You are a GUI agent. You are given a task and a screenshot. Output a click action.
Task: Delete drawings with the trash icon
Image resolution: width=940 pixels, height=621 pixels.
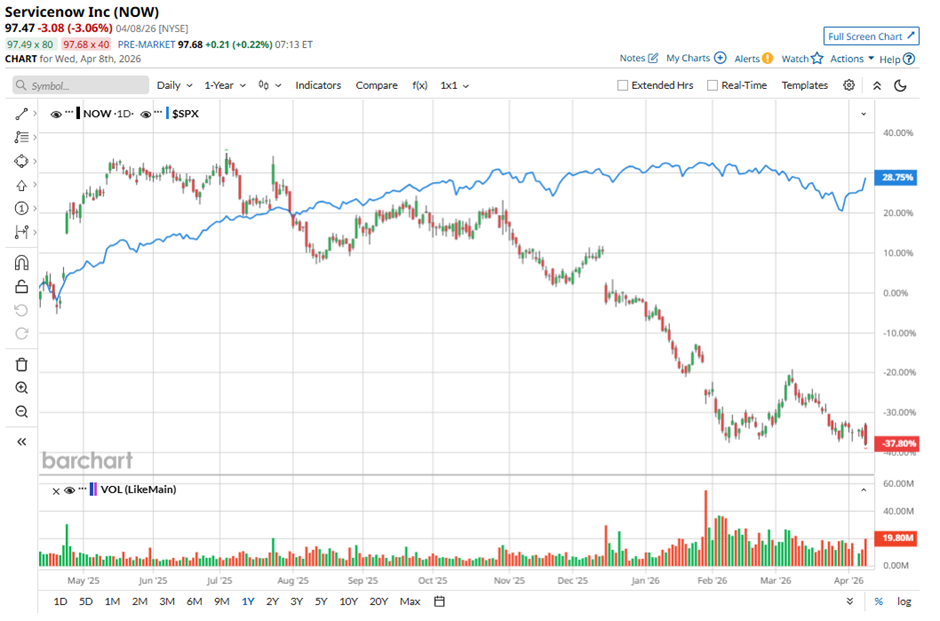pos(22,365)
